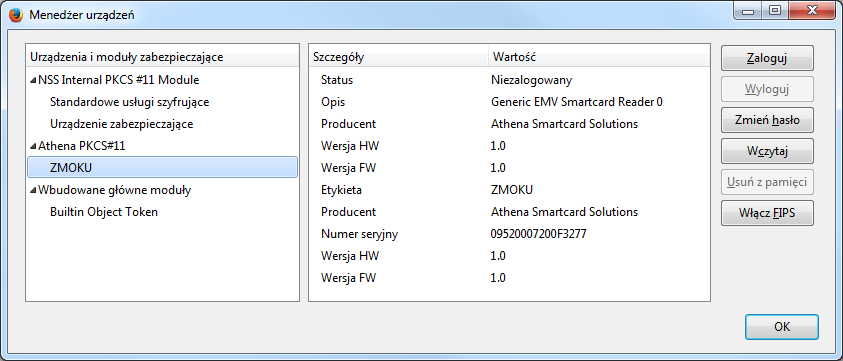Click the Wczytaj button
Viewport: 843px width, 361px height.
click(x=767, y=151)
